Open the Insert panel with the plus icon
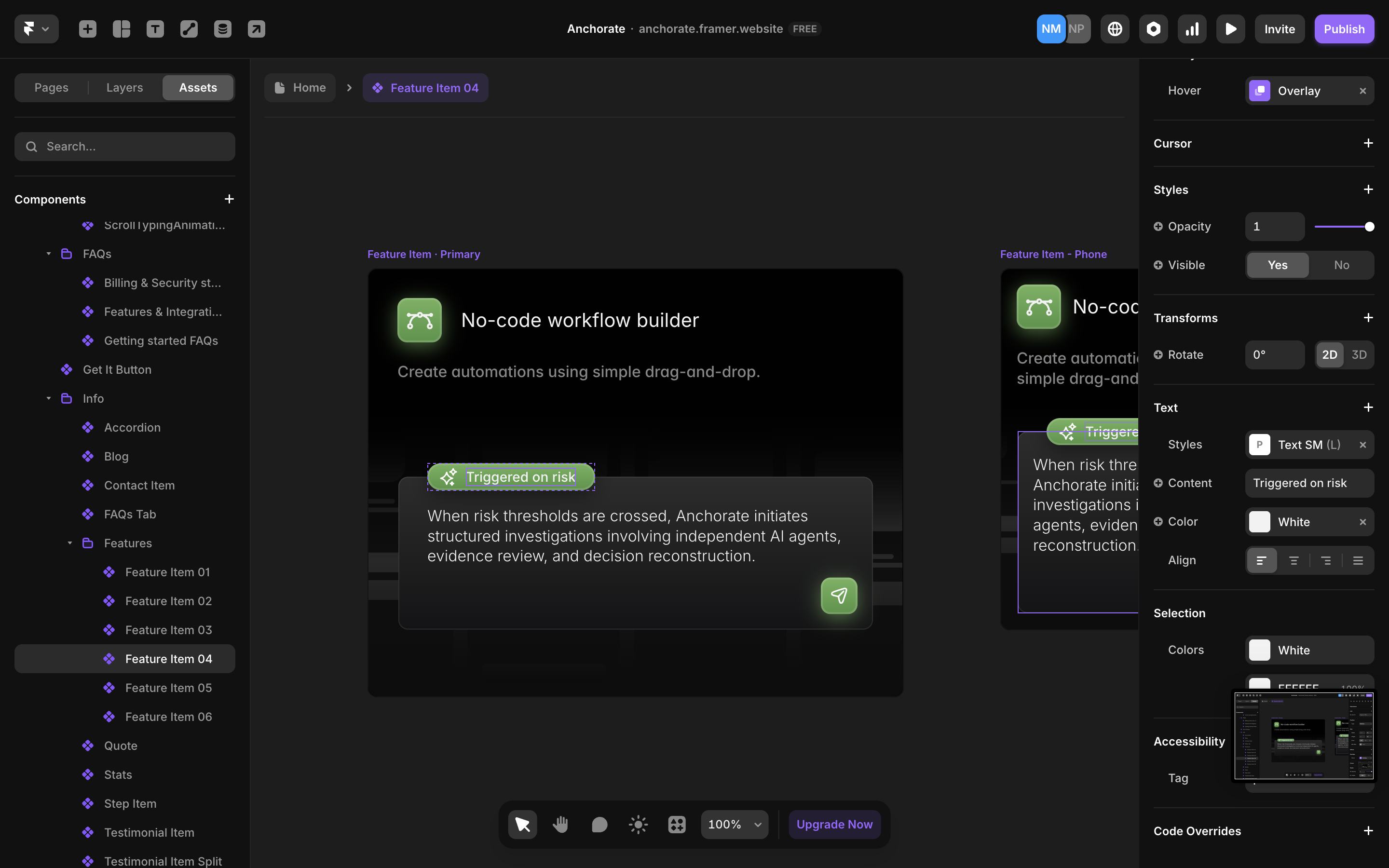 point(87,28)
